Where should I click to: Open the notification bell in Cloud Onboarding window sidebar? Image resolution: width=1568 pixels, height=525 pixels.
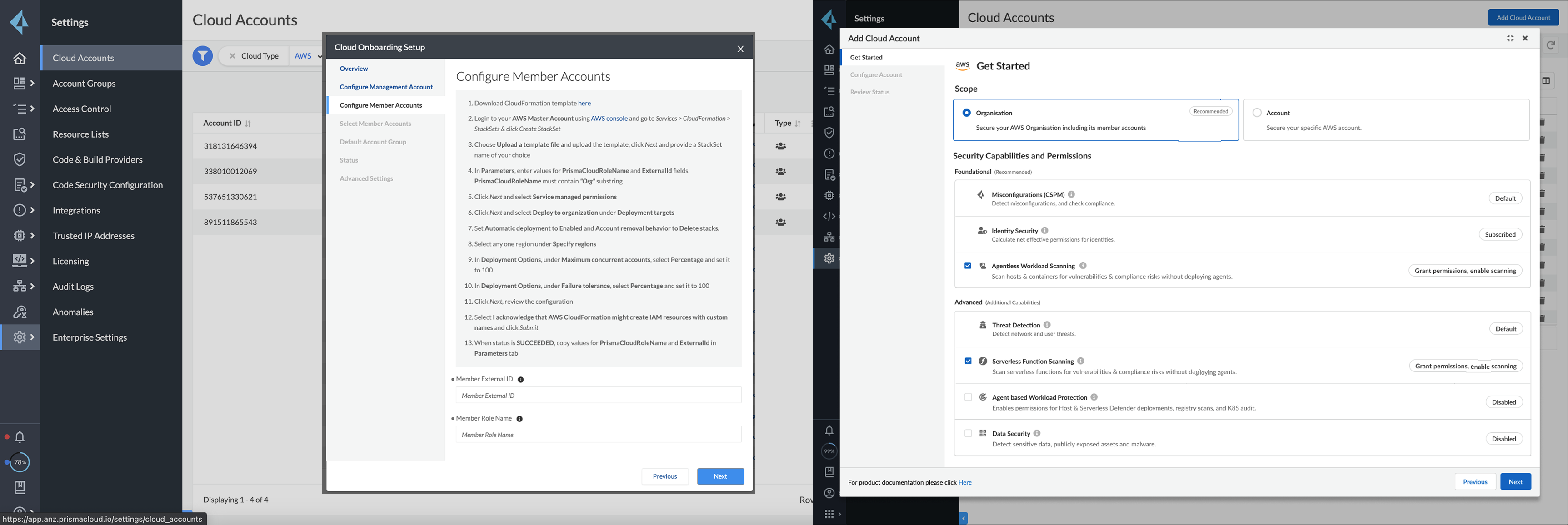point(20,437)
